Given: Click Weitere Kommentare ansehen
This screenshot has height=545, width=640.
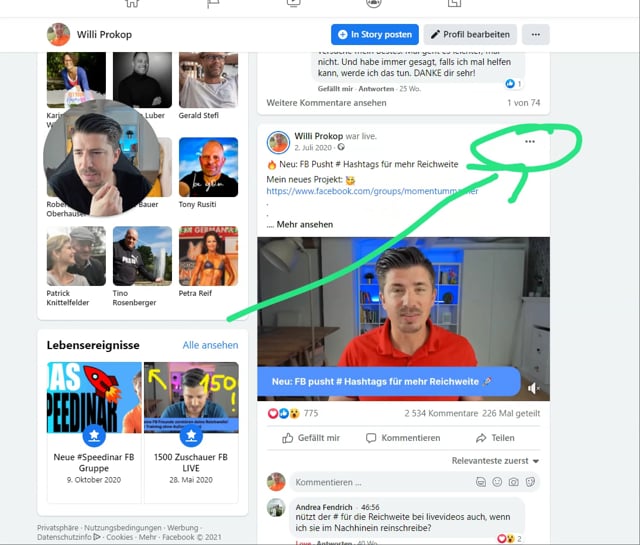Looking at the screenshot, I should (x=326, y=102).
